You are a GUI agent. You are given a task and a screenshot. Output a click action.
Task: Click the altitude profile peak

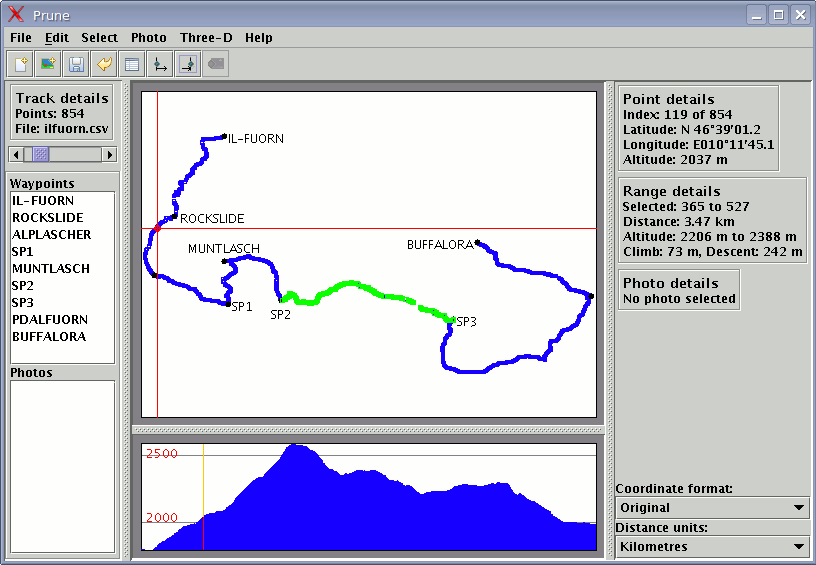point(296,446)
